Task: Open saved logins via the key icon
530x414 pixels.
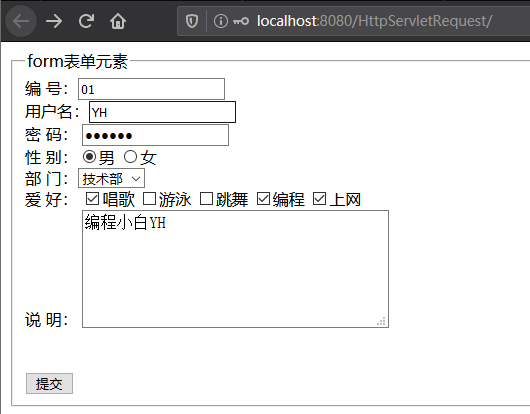Action: click(241, 21)
